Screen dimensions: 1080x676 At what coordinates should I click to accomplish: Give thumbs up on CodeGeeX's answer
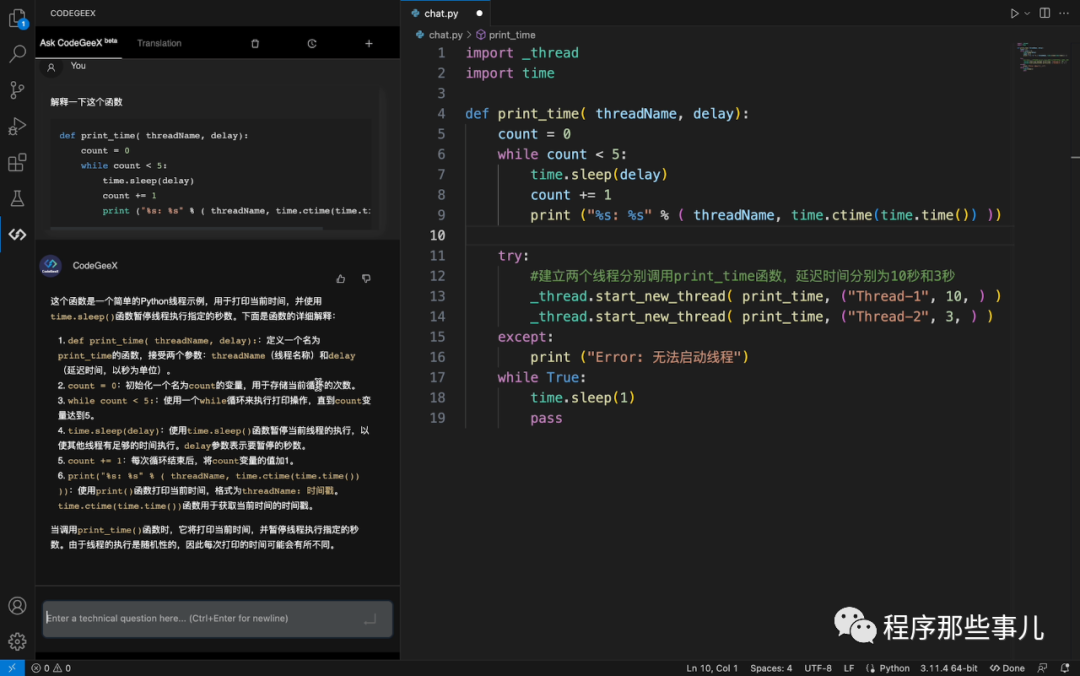340,279
